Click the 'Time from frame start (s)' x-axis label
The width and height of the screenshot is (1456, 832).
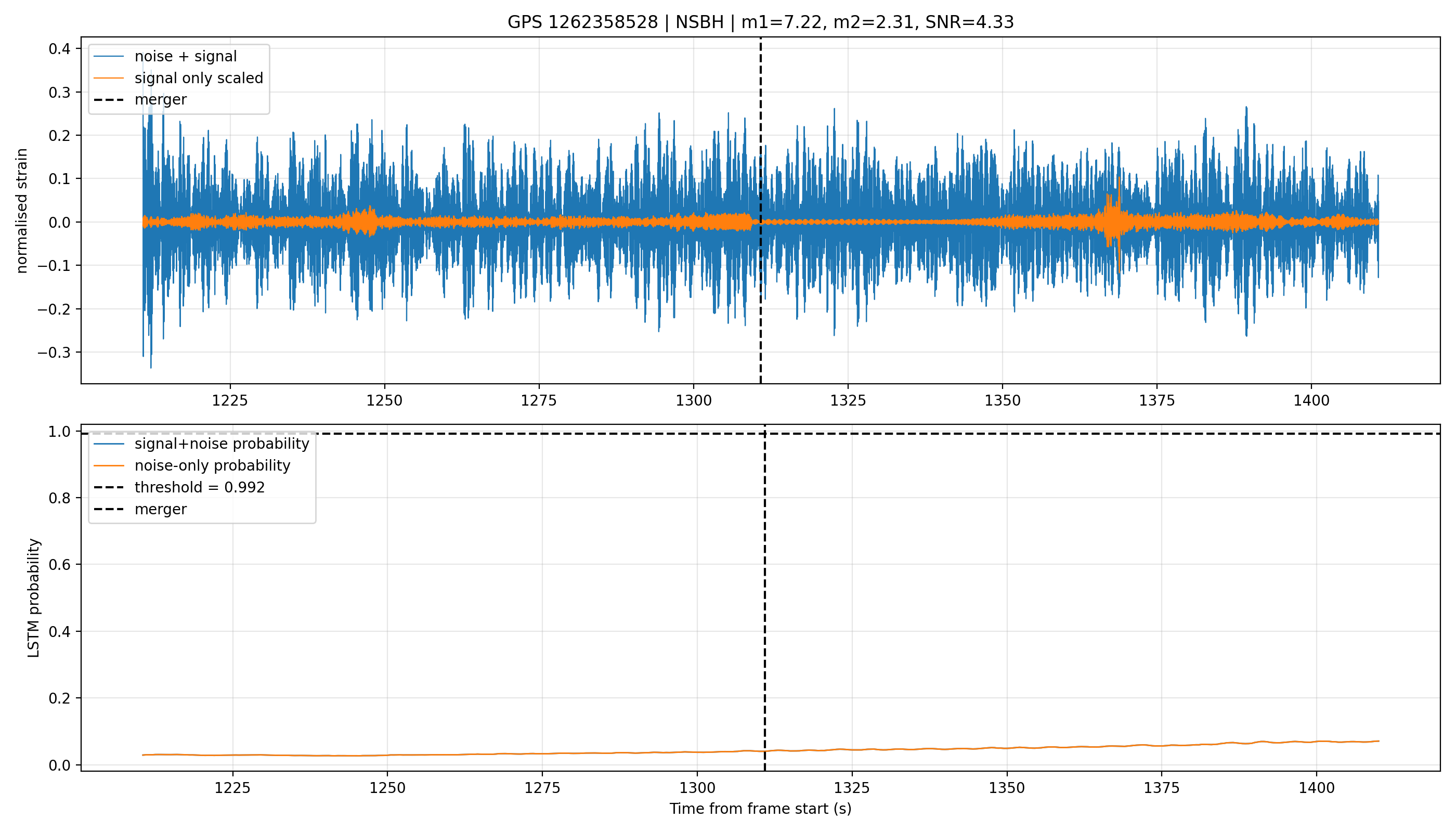(x=761, y=809)
